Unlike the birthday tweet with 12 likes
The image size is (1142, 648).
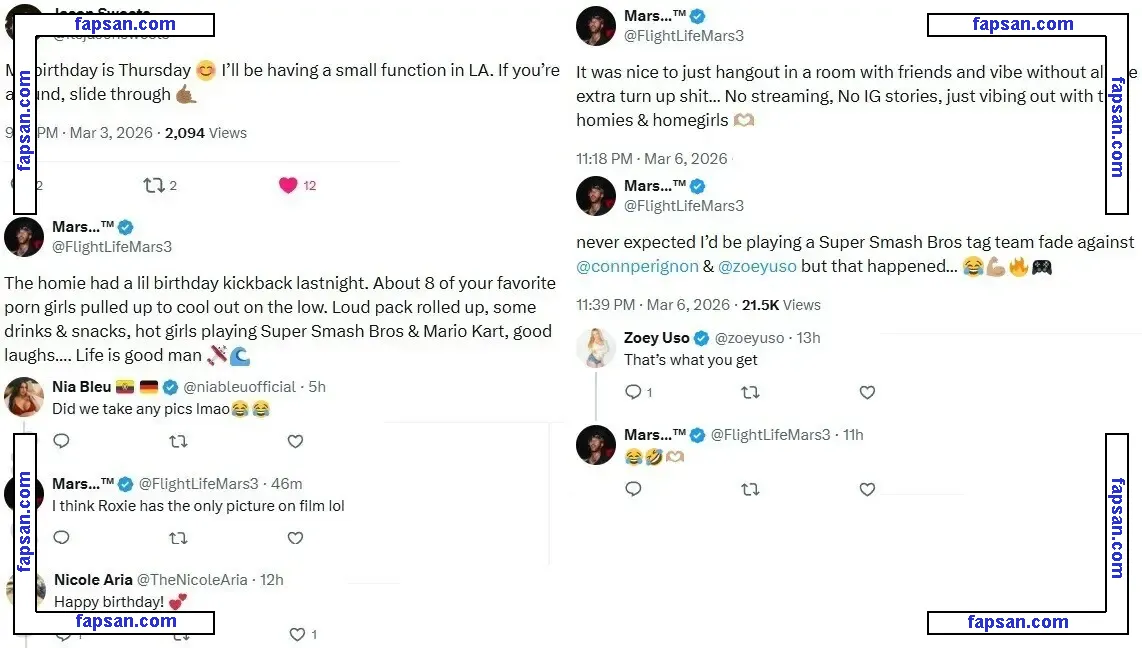point(288,185)
